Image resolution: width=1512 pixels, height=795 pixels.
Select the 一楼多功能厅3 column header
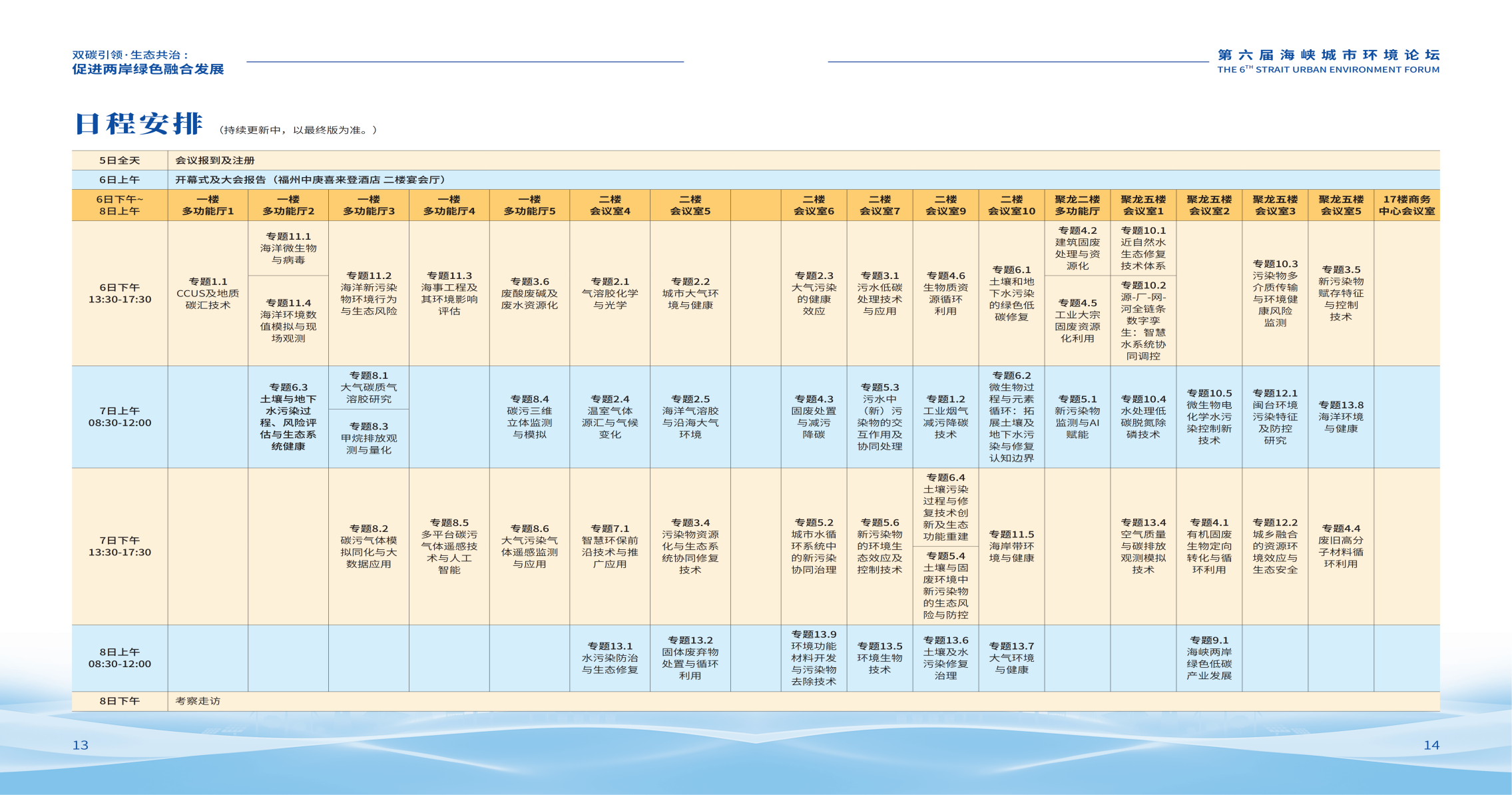(x=368, y=205)
